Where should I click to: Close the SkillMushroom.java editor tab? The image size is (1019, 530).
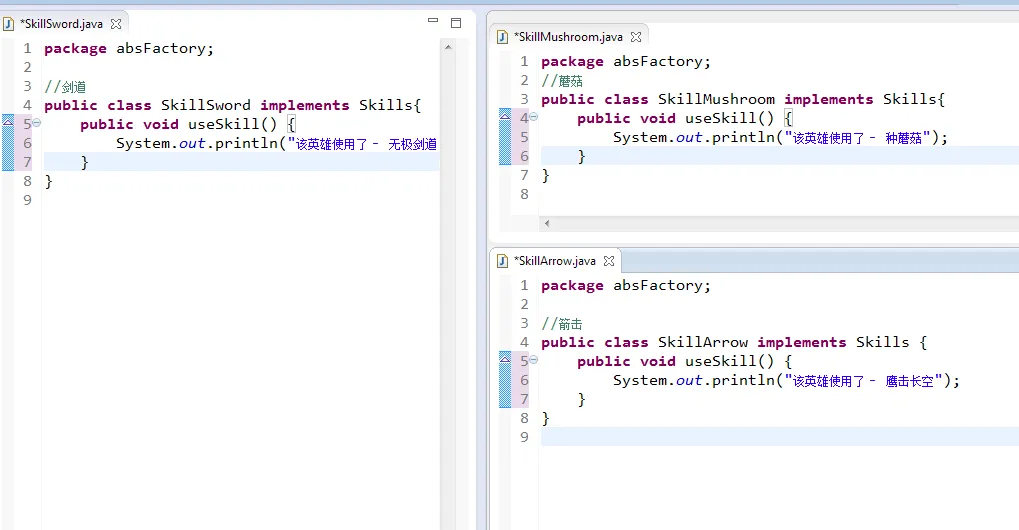tap(637, 37)
